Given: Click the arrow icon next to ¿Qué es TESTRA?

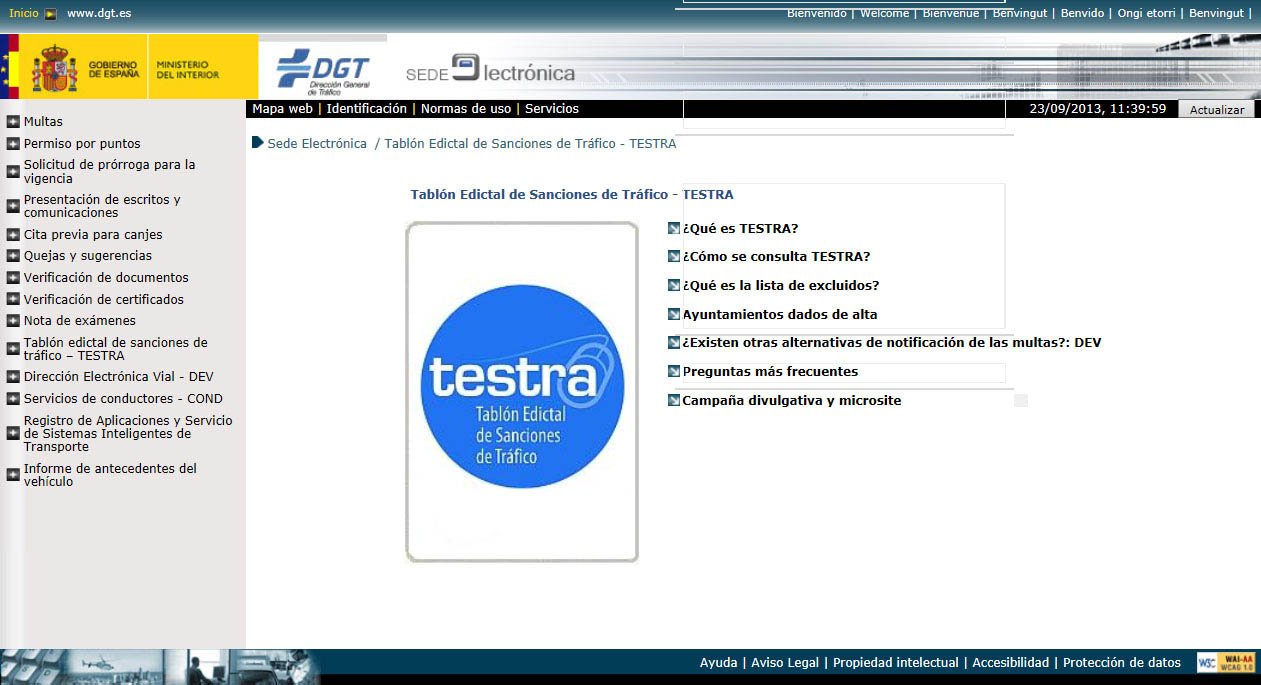Looking at the screenshot, I should (674, 228).
